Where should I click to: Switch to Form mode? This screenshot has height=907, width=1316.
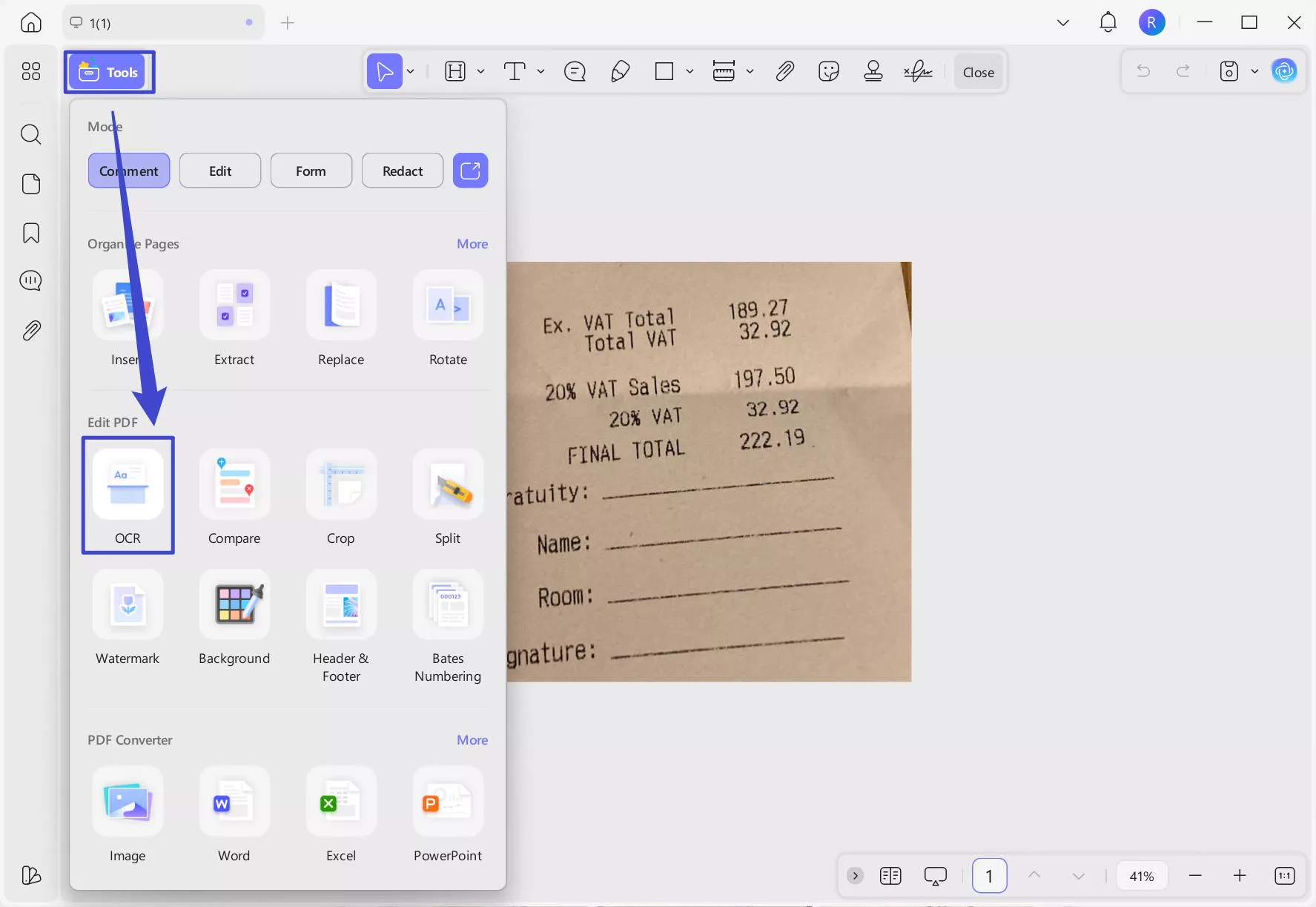311,170
